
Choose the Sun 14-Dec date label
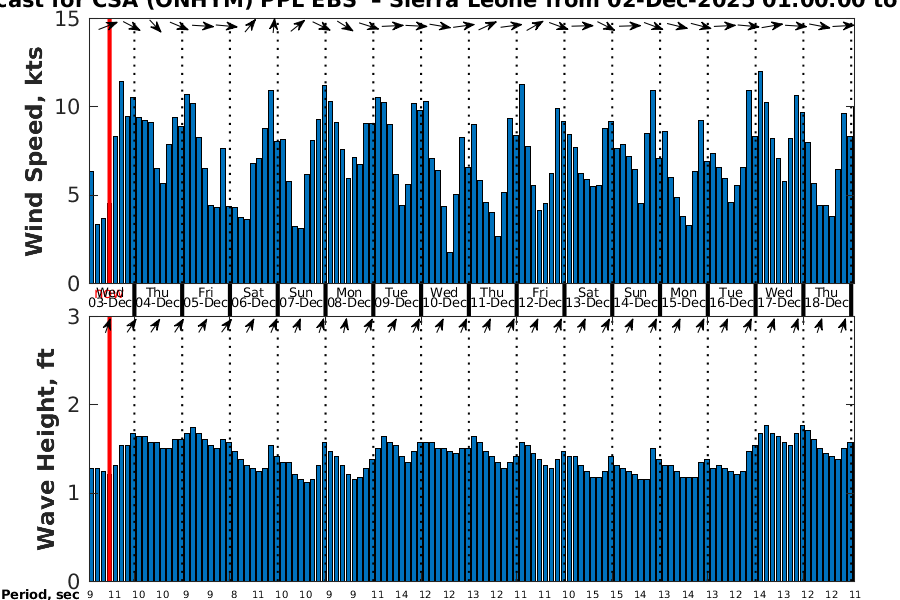click(x=636, y=297)
